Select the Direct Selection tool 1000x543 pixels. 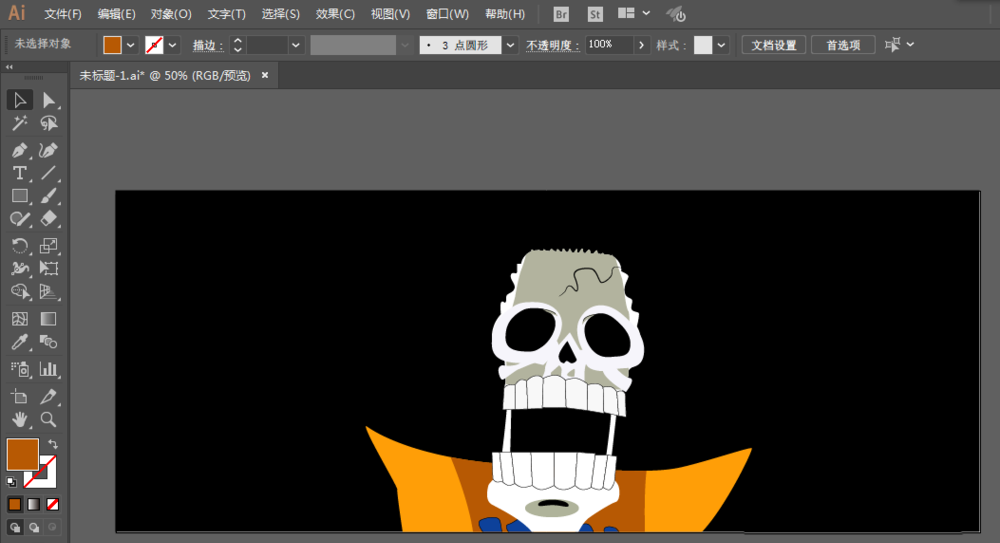[x=48, y=100]
